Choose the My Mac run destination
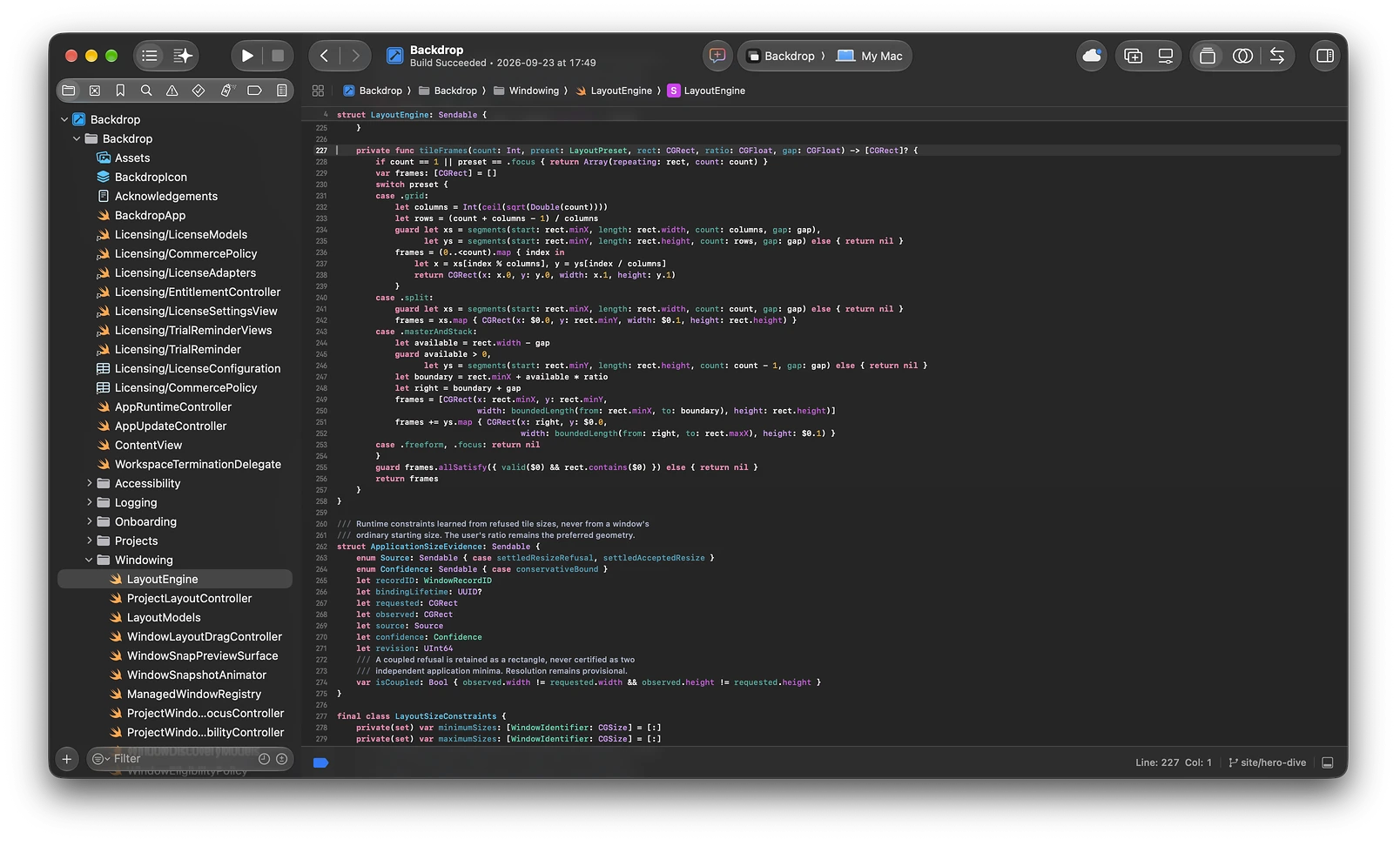The width and height of the screenshot is (1400, 846). tap(870, 56)
